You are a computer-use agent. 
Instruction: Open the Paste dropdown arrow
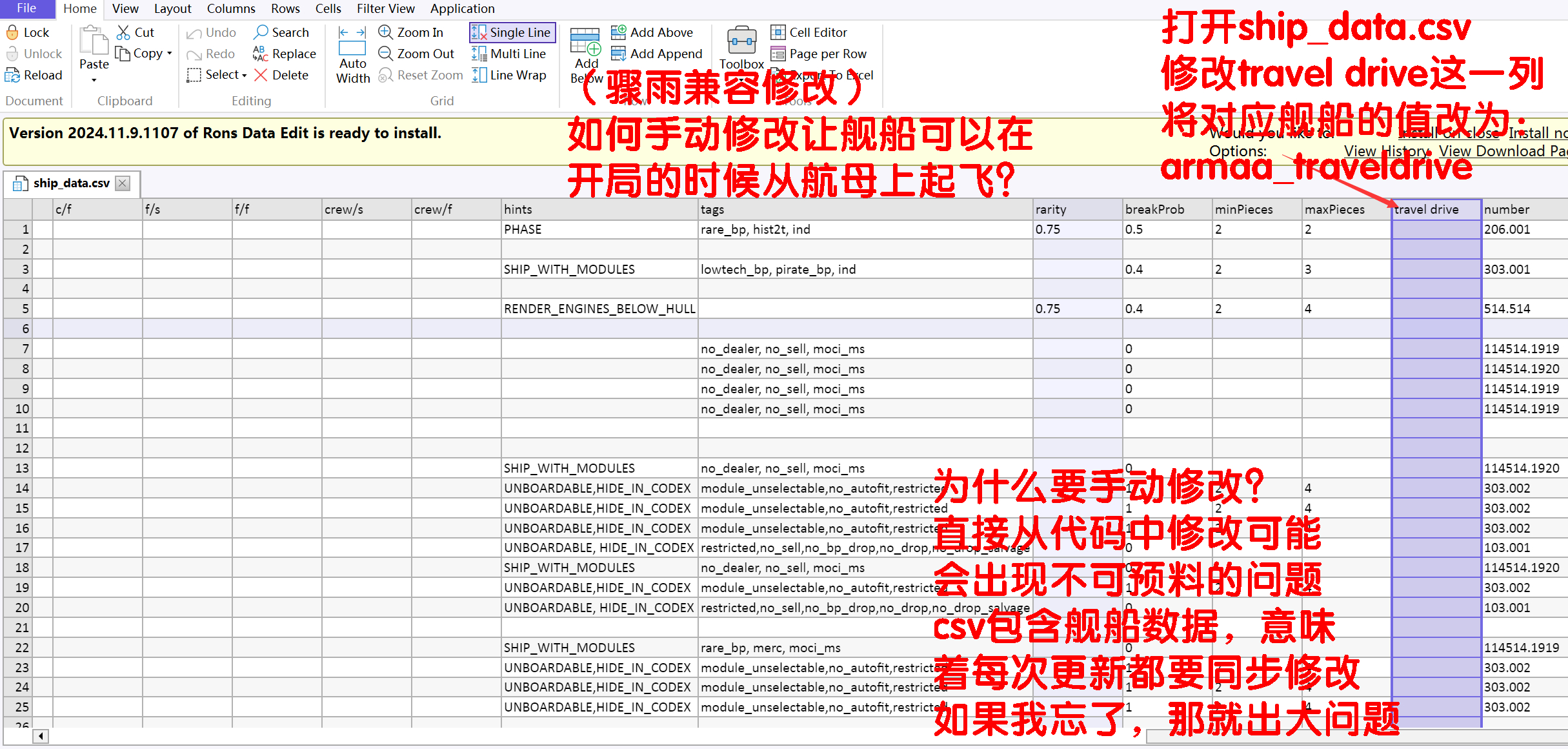point(94,80)
